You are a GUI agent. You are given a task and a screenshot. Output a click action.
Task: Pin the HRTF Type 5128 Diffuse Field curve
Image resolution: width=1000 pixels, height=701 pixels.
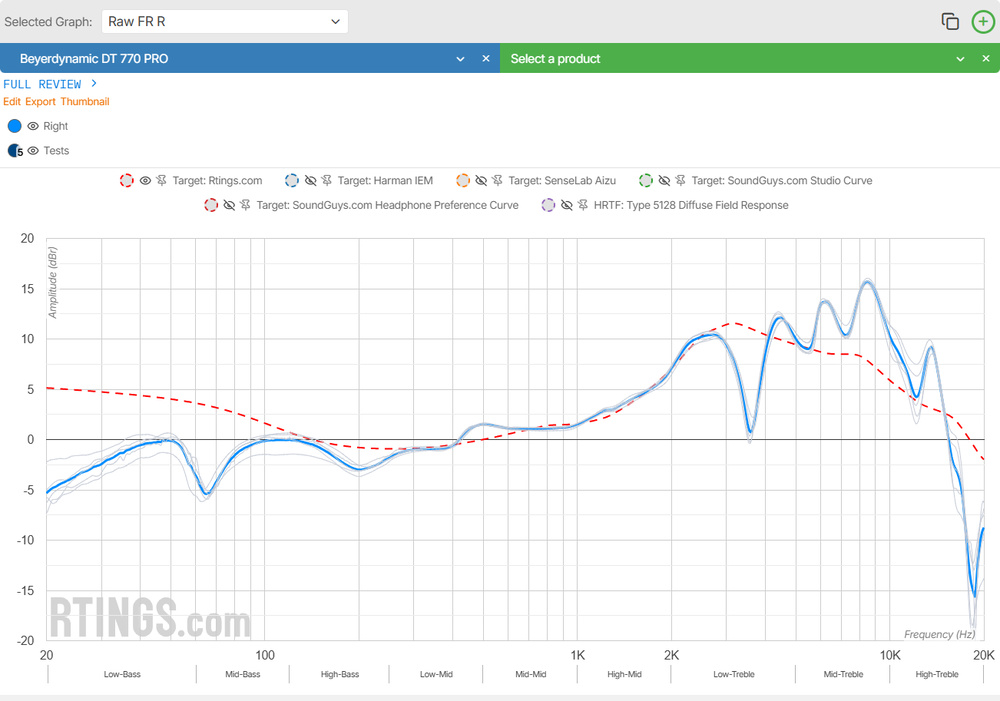click(581, 205)
